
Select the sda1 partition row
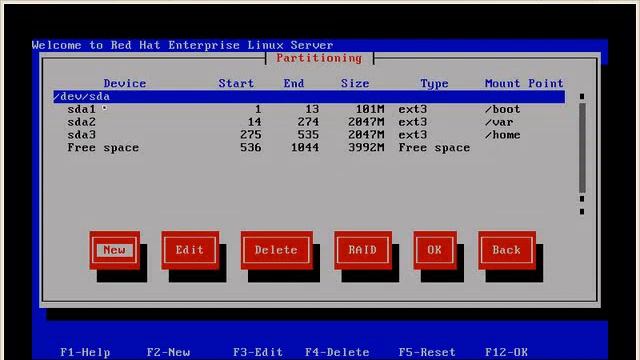coord(309,109)
